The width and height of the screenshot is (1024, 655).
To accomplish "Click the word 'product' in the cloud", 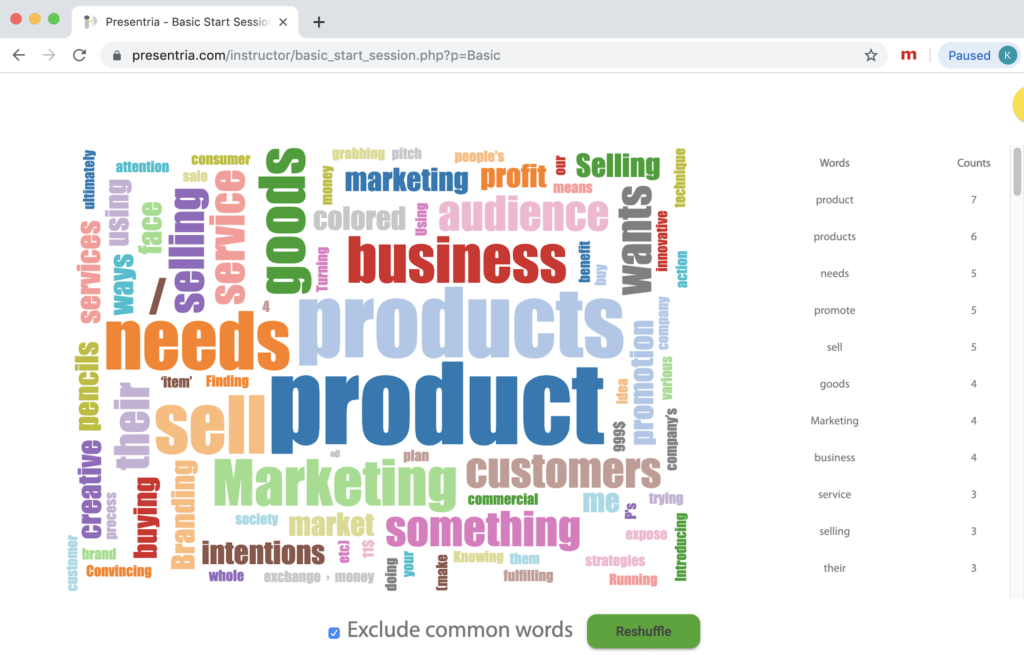I will (x=436, y=407).
